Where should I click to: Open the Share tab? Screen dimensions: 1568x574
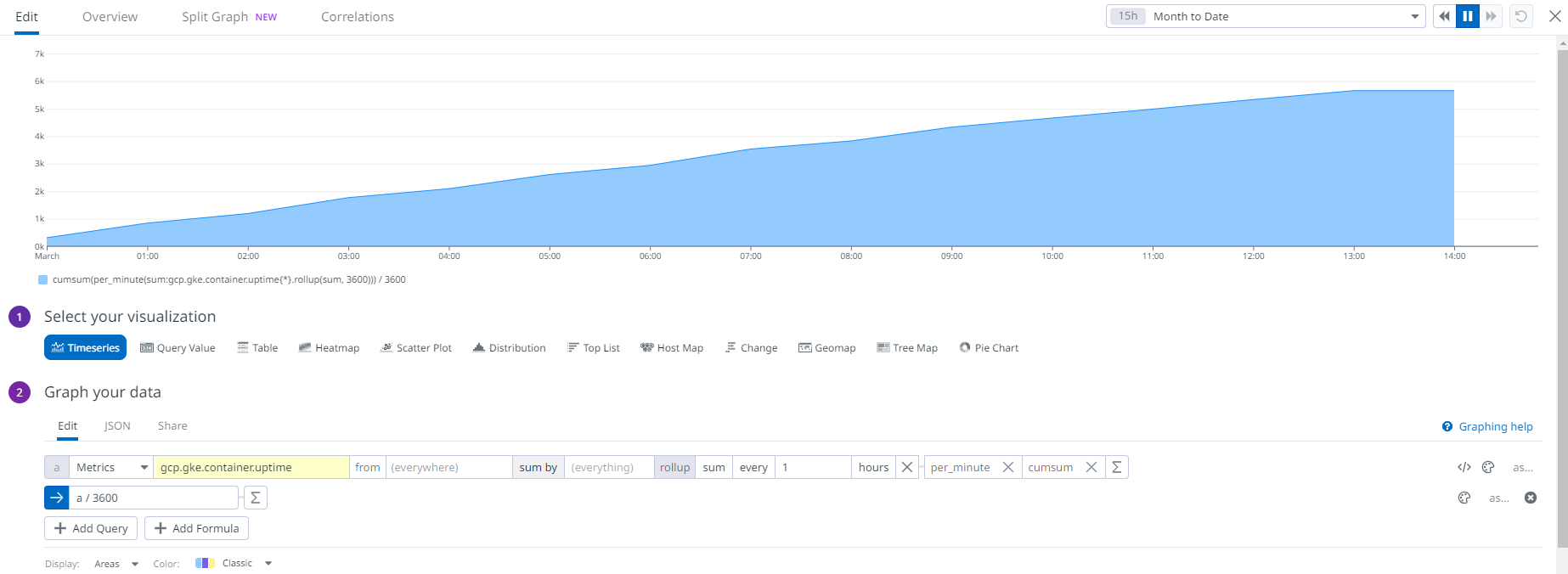click(x=172, y=426)
